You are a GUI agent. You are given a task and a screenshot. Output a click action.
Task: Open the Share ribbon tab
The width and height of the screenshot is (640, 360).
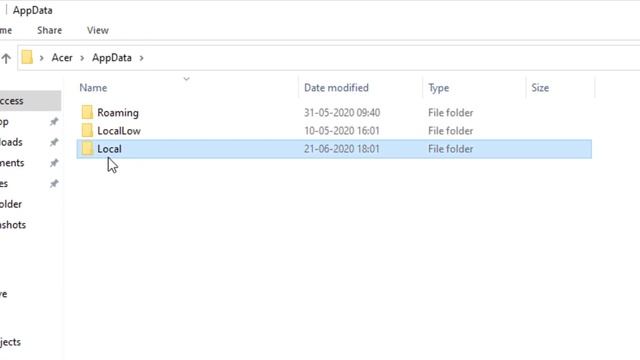click(x=49, y=30)
